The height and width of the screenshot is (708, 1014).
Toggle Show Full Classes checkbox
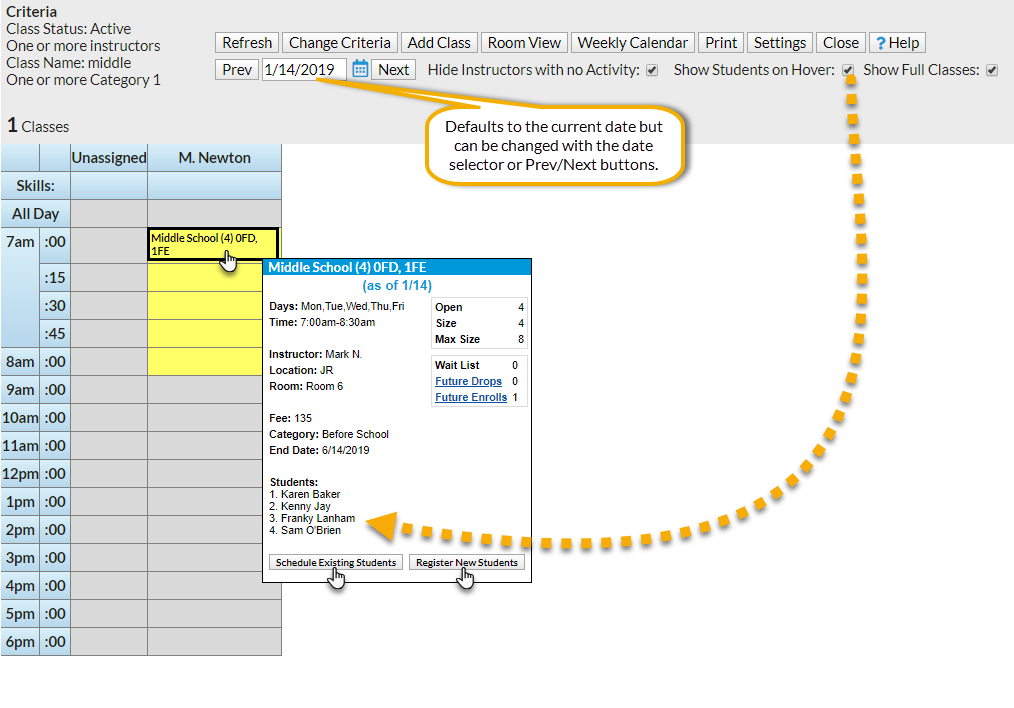pos(992,70)
